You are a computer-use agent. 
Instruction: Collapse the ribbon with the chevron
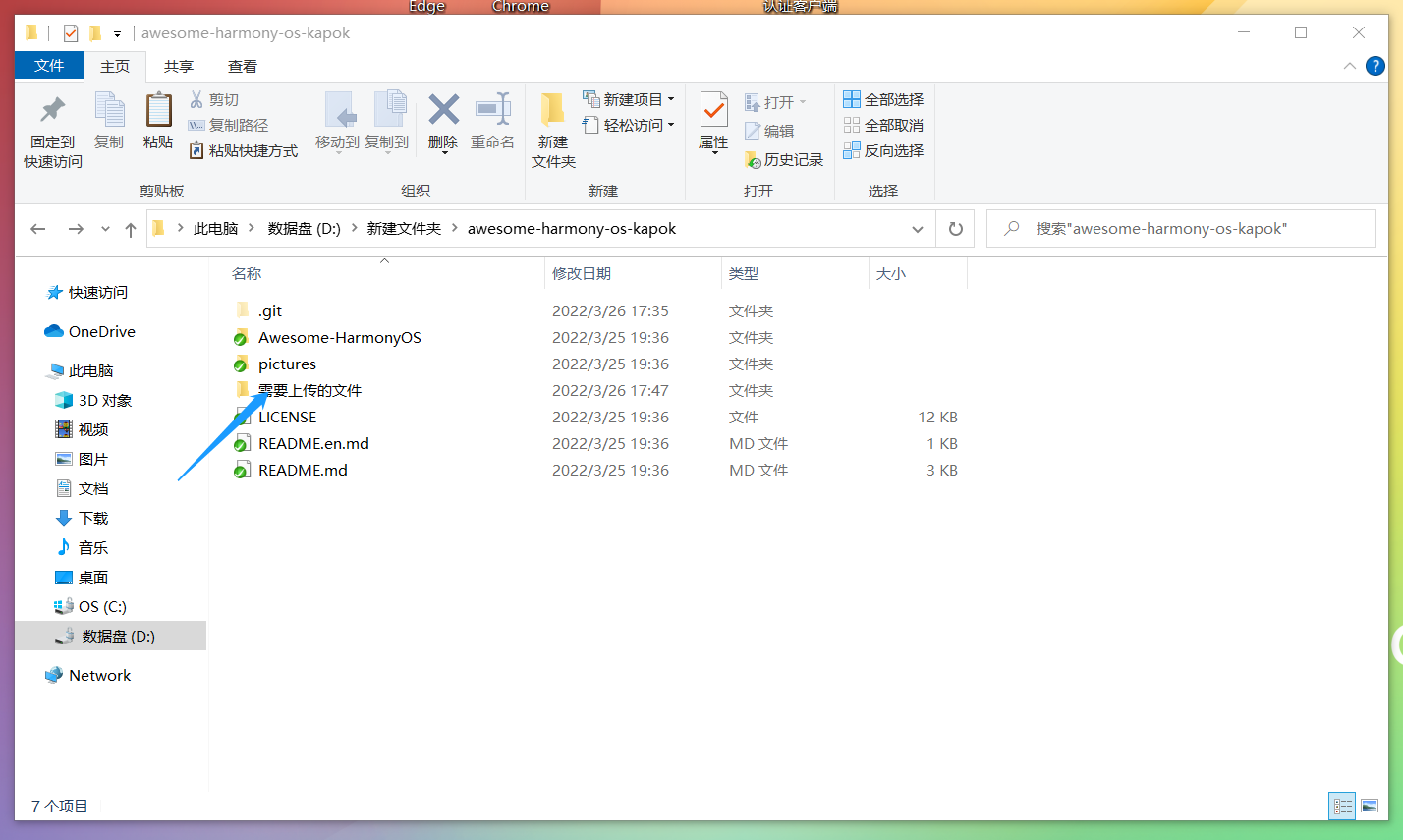click(1350, 66)
